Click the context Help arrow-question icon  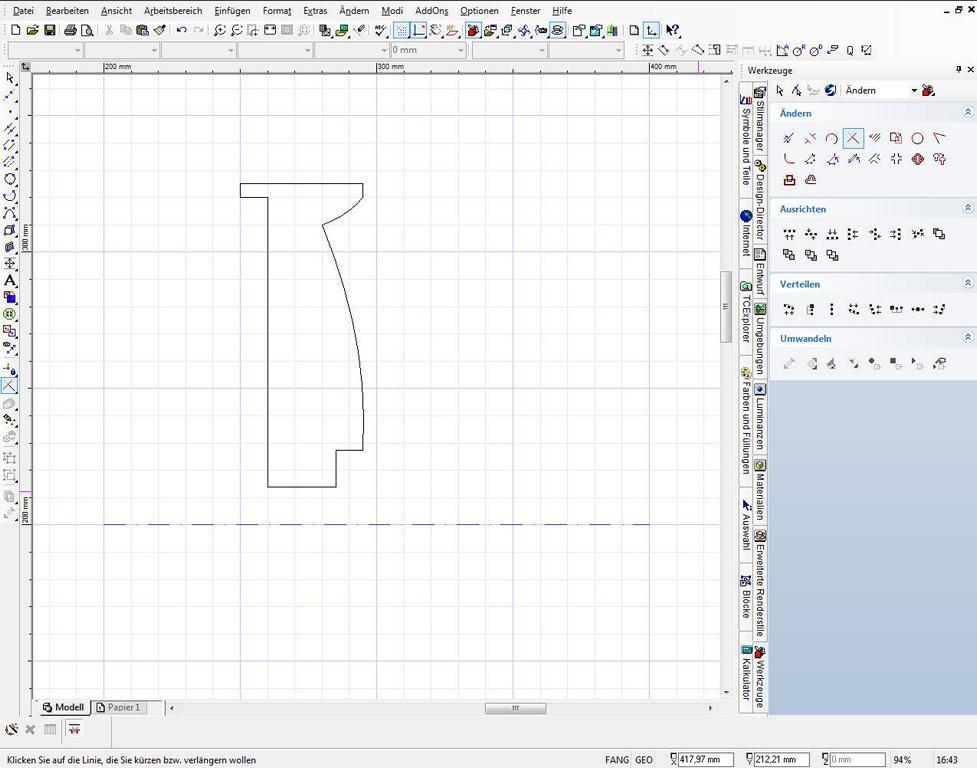coord(672,30)
